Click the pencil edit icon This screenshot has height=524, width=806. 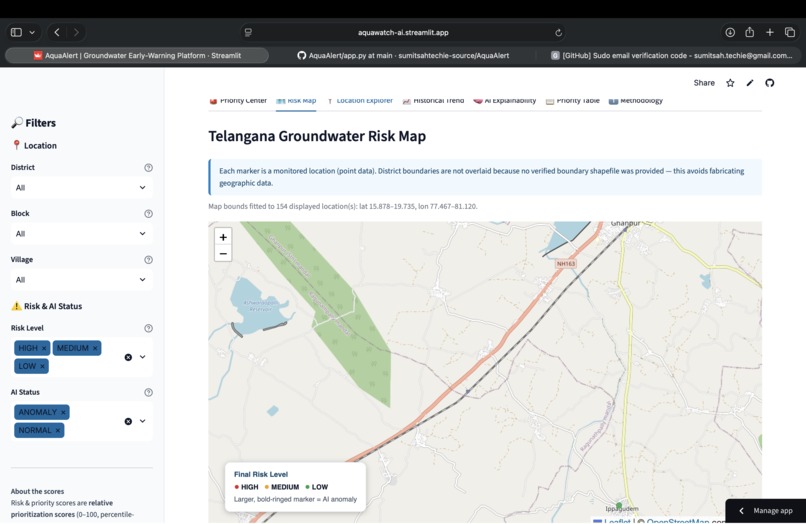(x=750, y=83)
